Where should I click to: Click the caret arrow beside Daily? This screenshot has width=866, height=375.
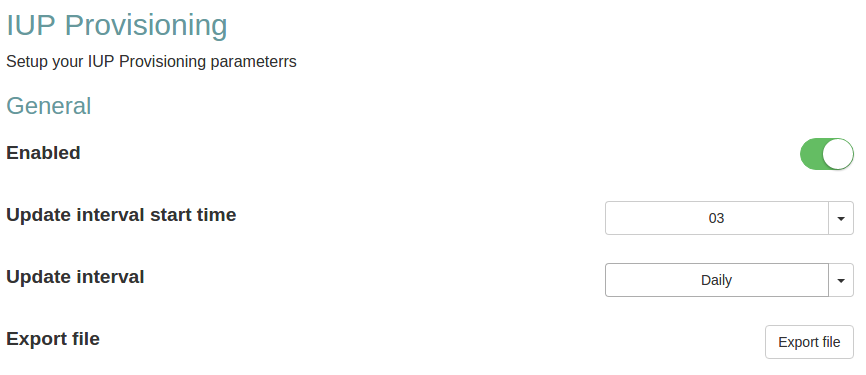[x=841, y=280]
